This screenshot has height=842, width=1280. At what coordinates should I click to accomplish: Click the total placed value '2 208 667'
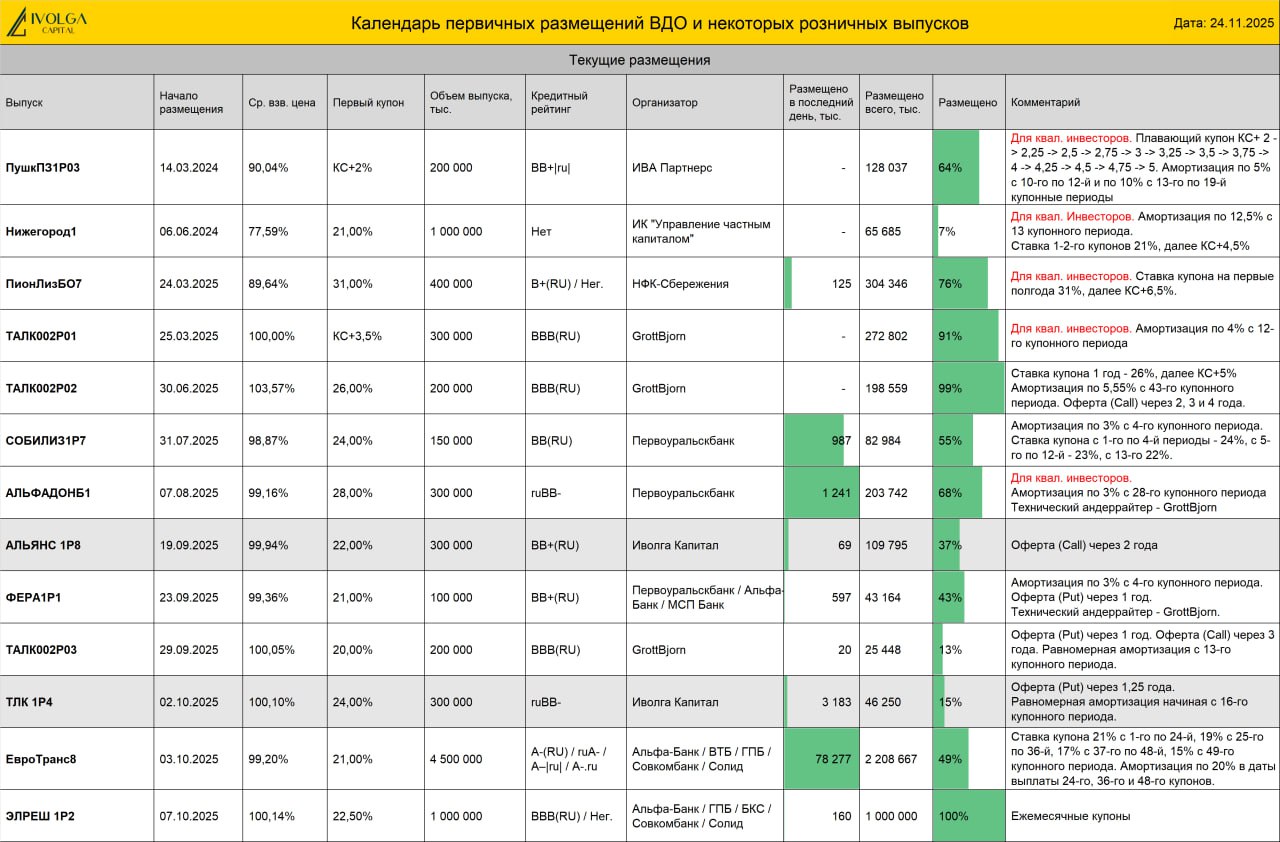coord(891,759)
